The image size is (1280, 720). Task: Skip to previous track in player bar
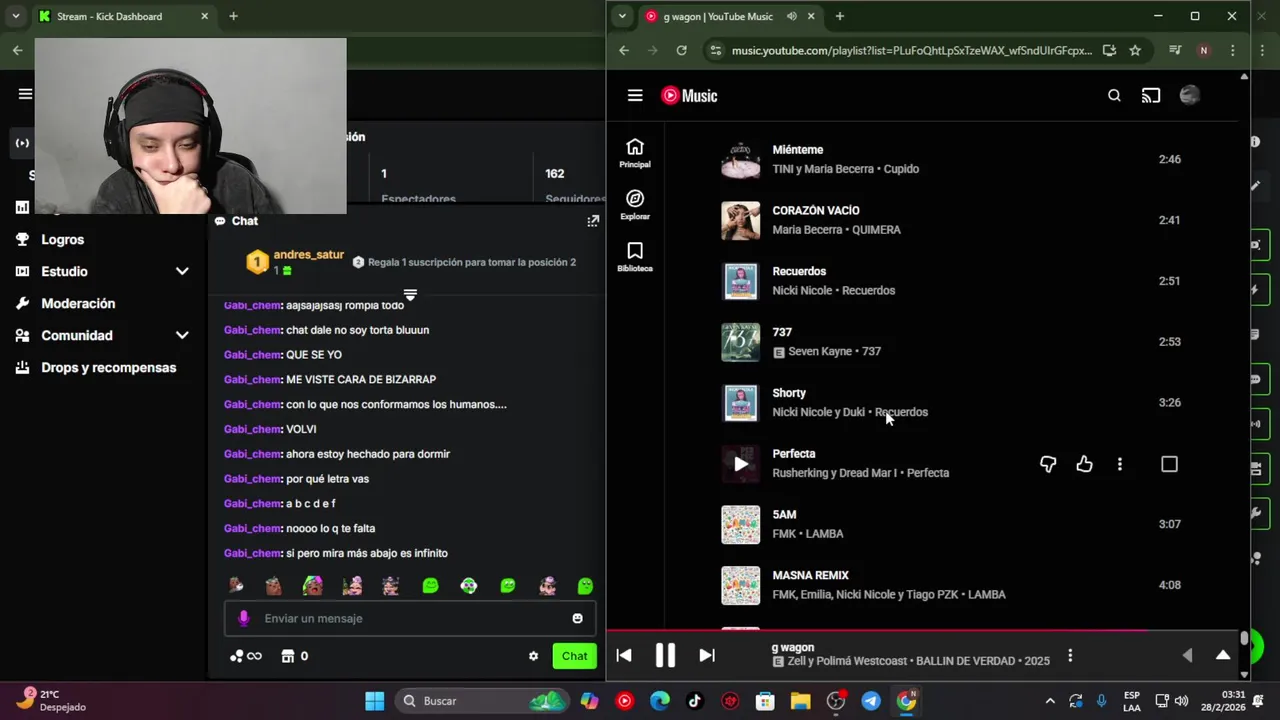624,656
